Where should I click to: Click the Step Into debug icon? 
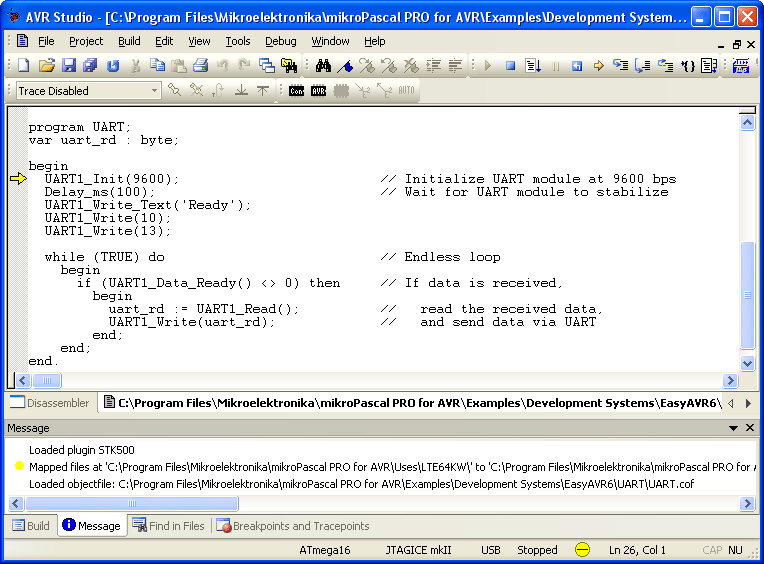point(620,65)
